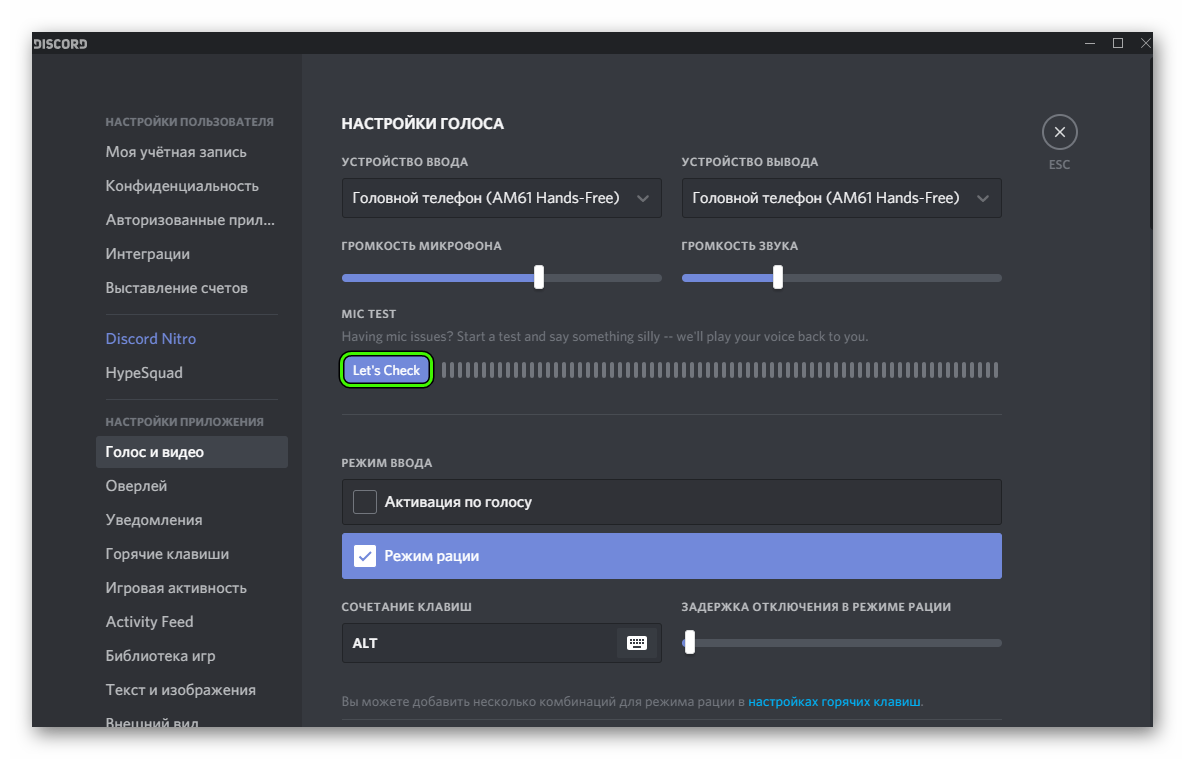Enable the Активация по голосу checkbox
The height and width of the screenshot is (759, 1185).
(x=365, y=502)
